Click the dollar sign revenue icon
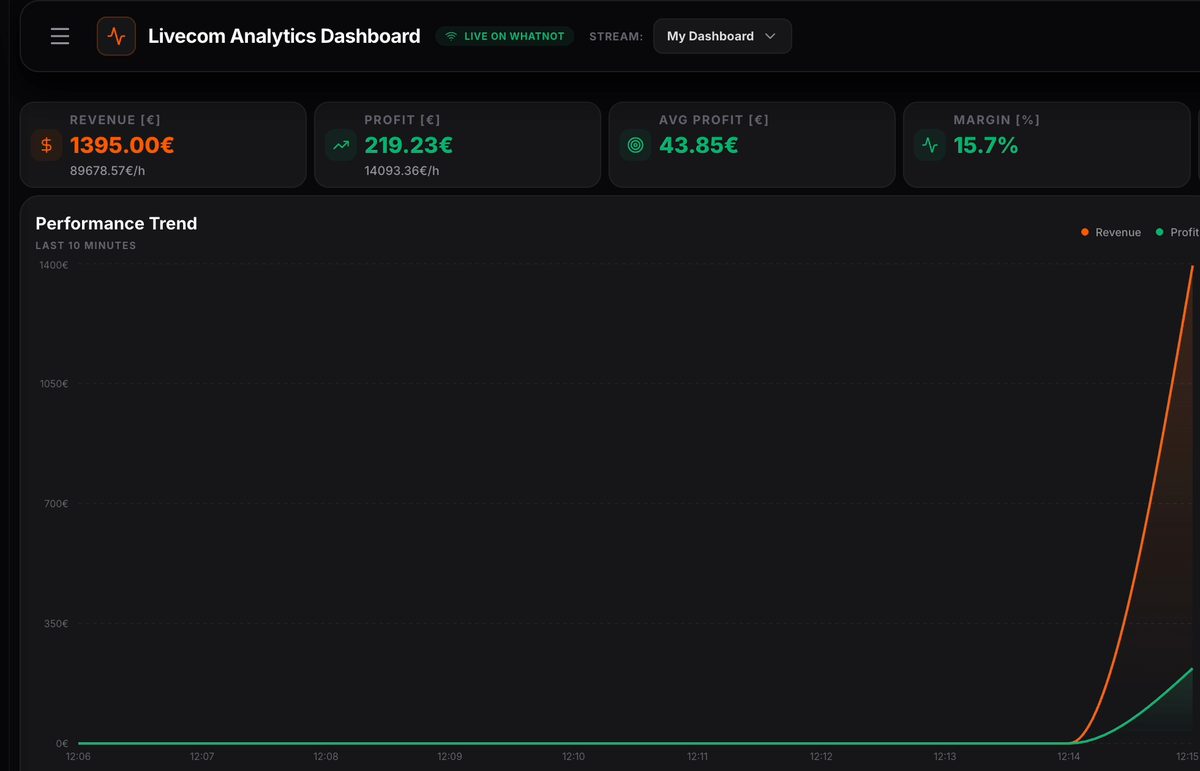The width and height of the screenshot is (1200, 771). click(x=46, y=145)
